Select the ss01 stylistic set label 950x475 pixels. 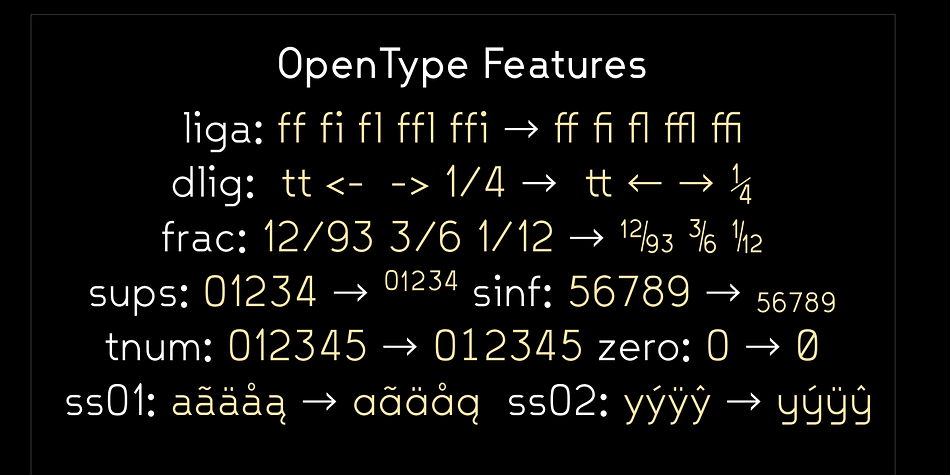coord(111,403)
